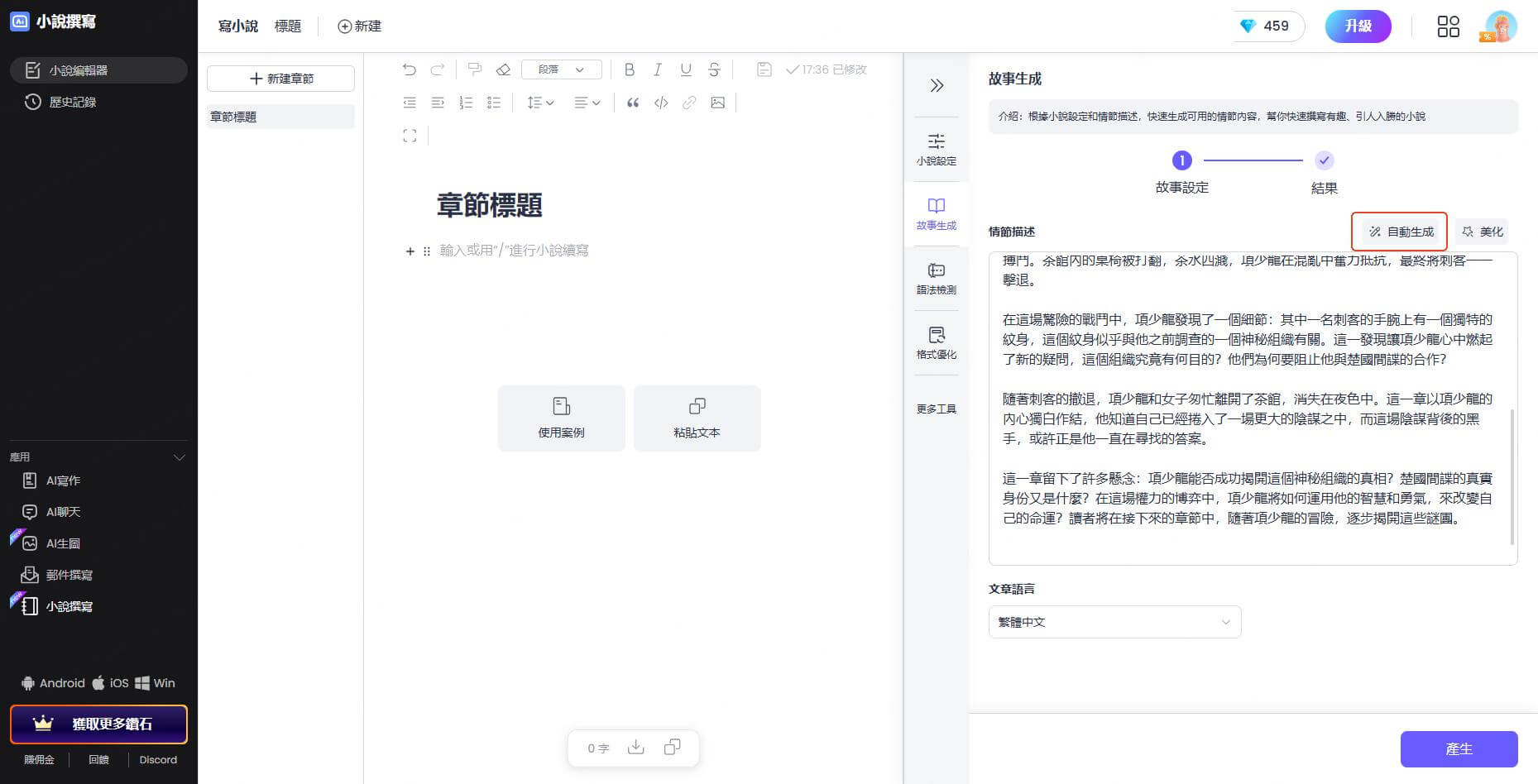Open 小說編輯器 in sidebar

[x=98, y=70]
